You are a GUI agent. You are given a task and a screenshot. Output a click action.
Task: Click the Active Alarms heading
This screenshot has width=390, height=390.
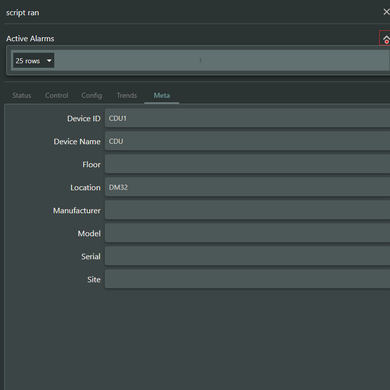[30, 39]
